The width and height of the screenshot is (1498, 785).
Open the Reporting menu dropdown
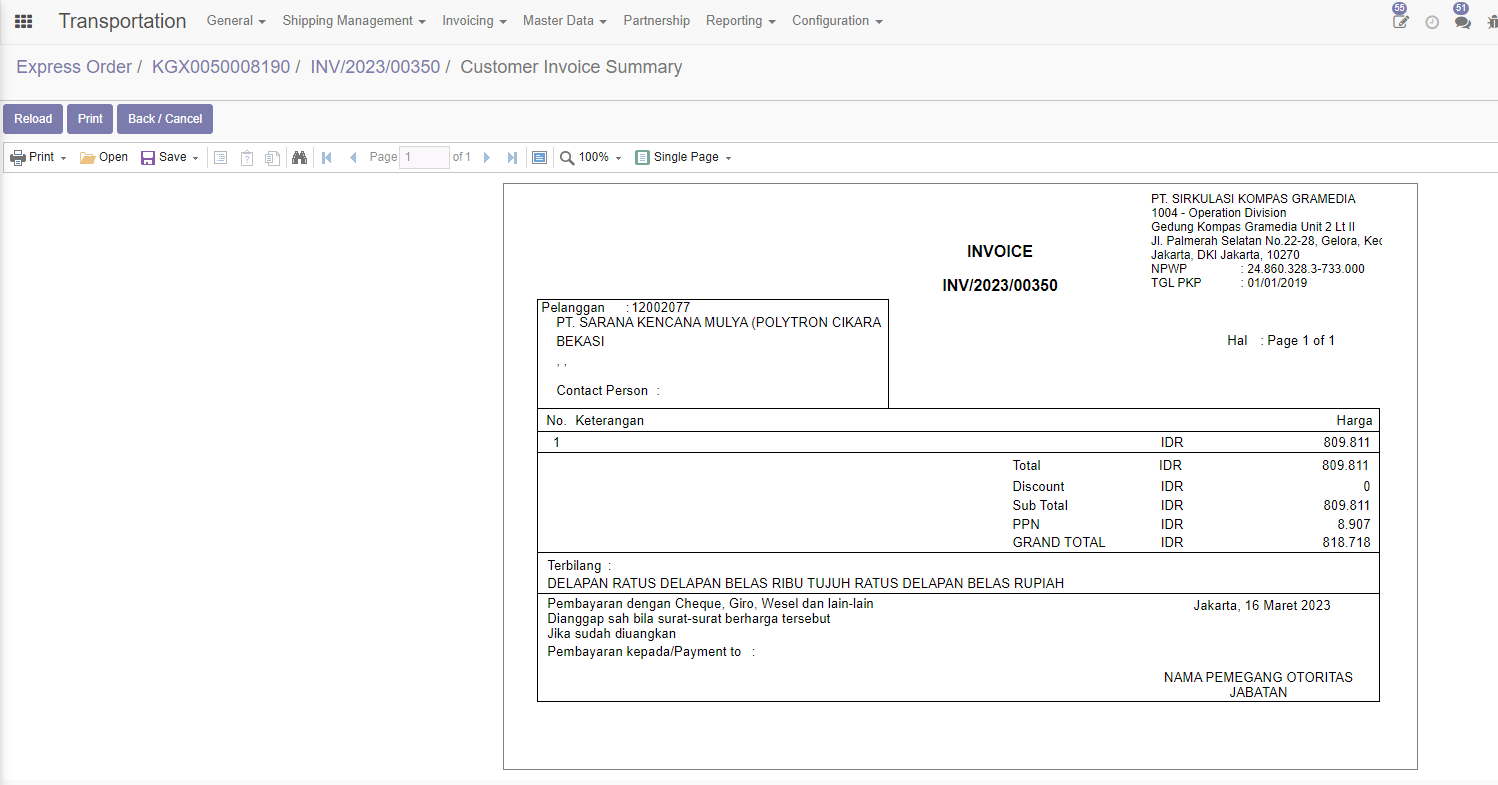741,21
